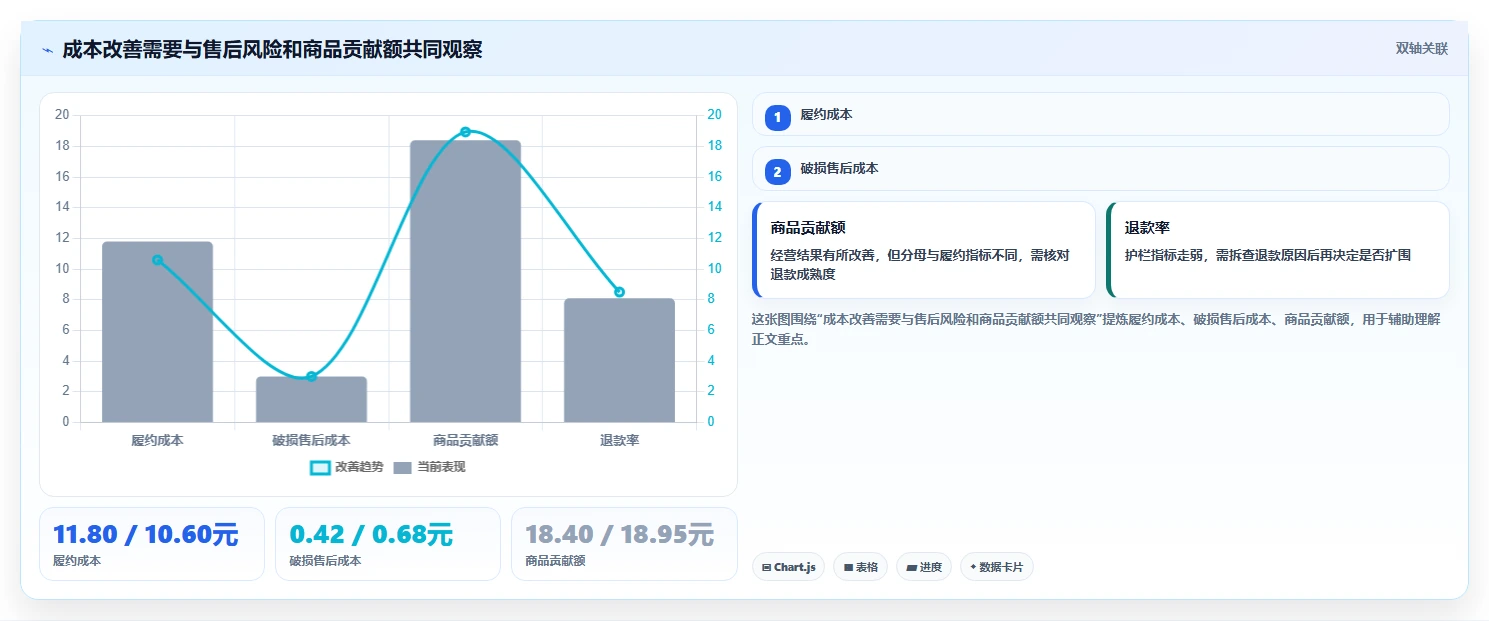Screen dimensions: 1489x621
Task: Click the 履约成本 x-axis label
Action: click(157, 440)
